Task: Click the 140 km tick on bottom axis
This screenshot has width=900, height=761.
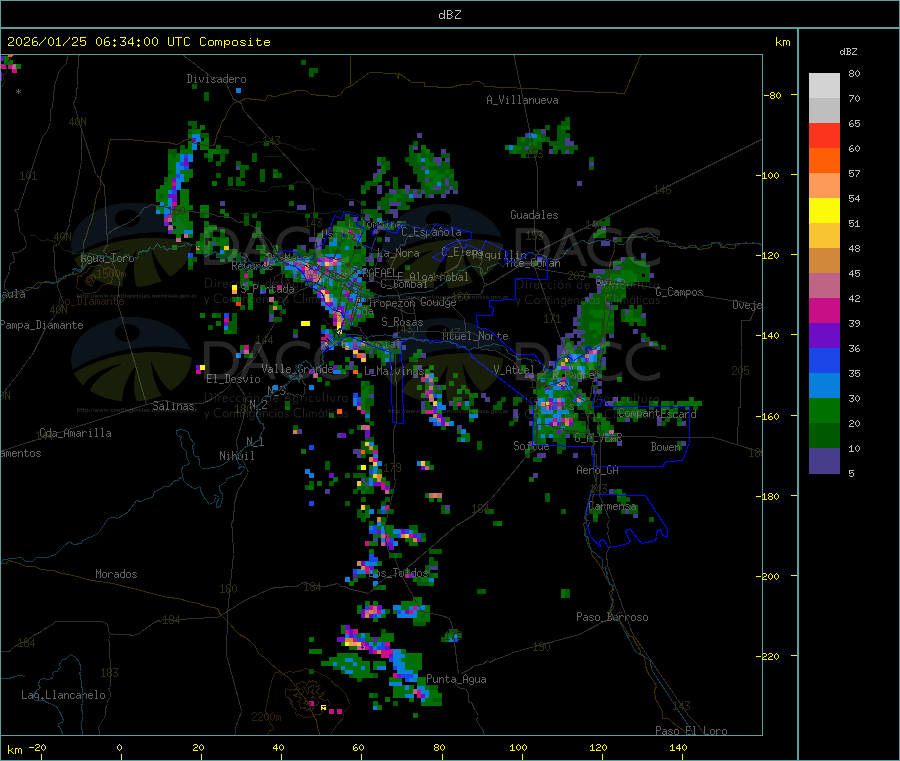Action: [x=678, y=747]
